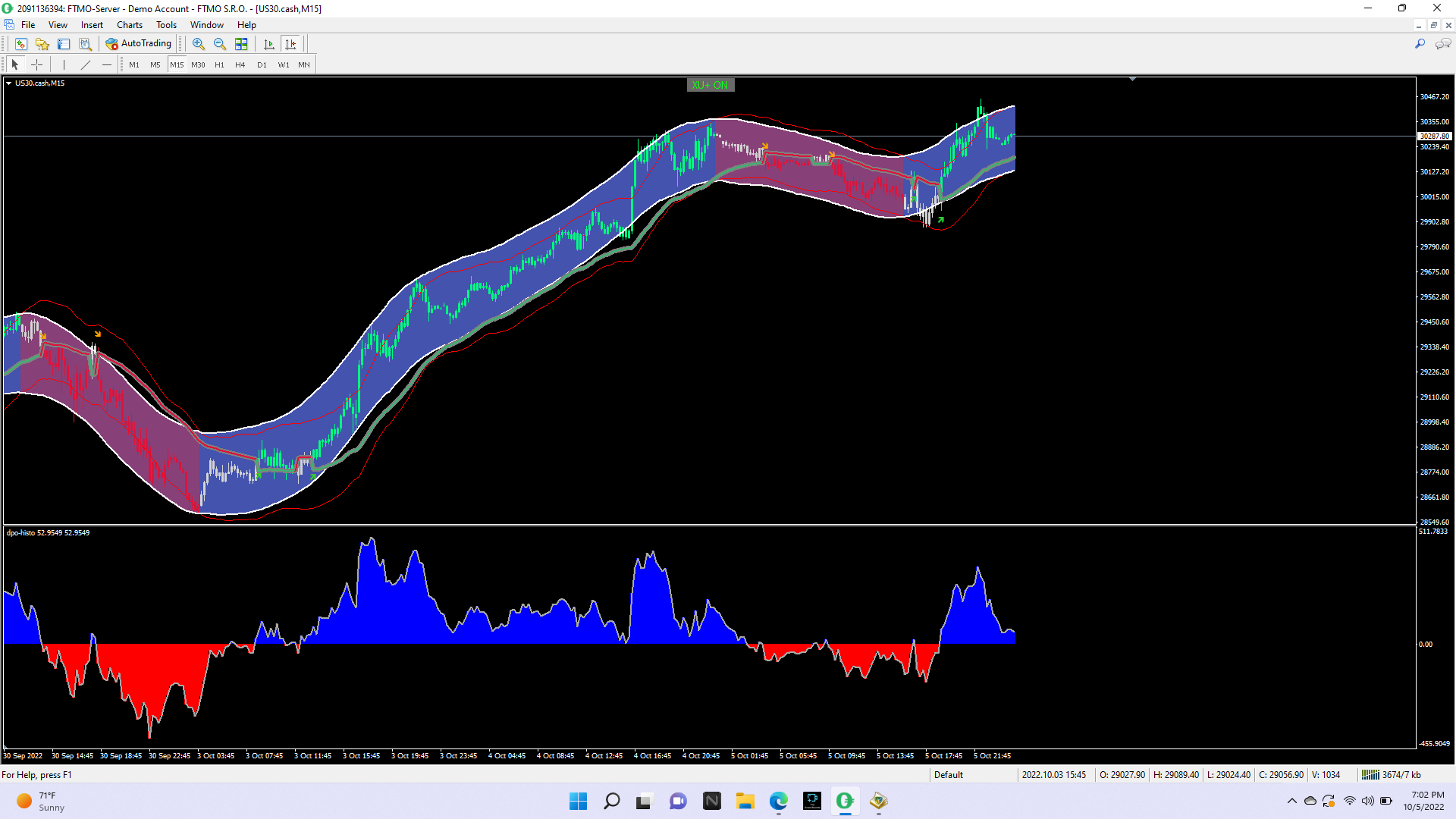Draw a vertical line tool
Image resolution: width=1456 pixels, height=819 pixels.
point(64,64)
